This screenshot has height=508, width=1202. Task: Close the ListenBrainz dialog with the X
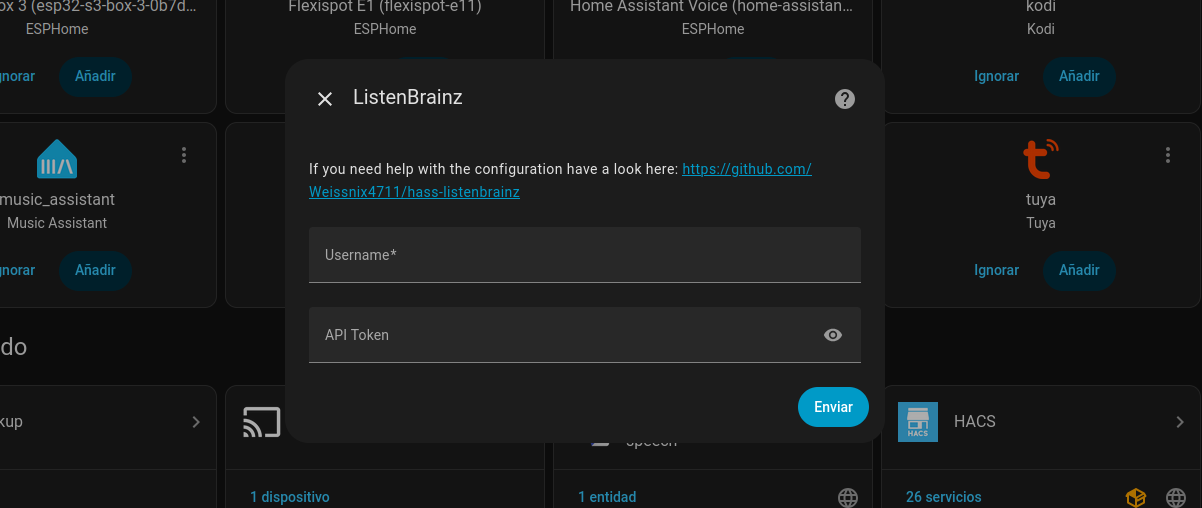325,99
